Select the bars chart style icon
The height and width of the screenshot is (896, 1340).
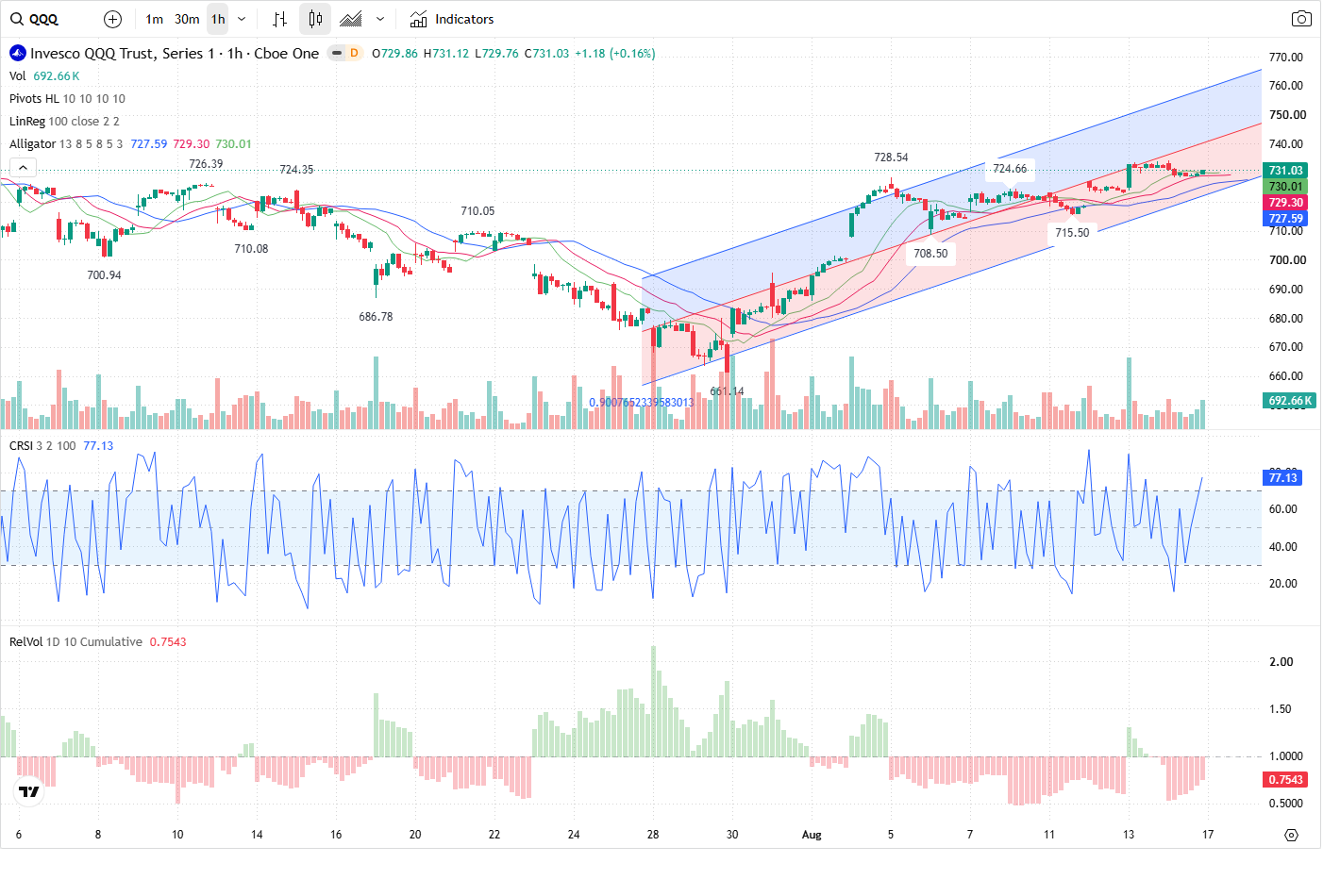coord(279,19)
